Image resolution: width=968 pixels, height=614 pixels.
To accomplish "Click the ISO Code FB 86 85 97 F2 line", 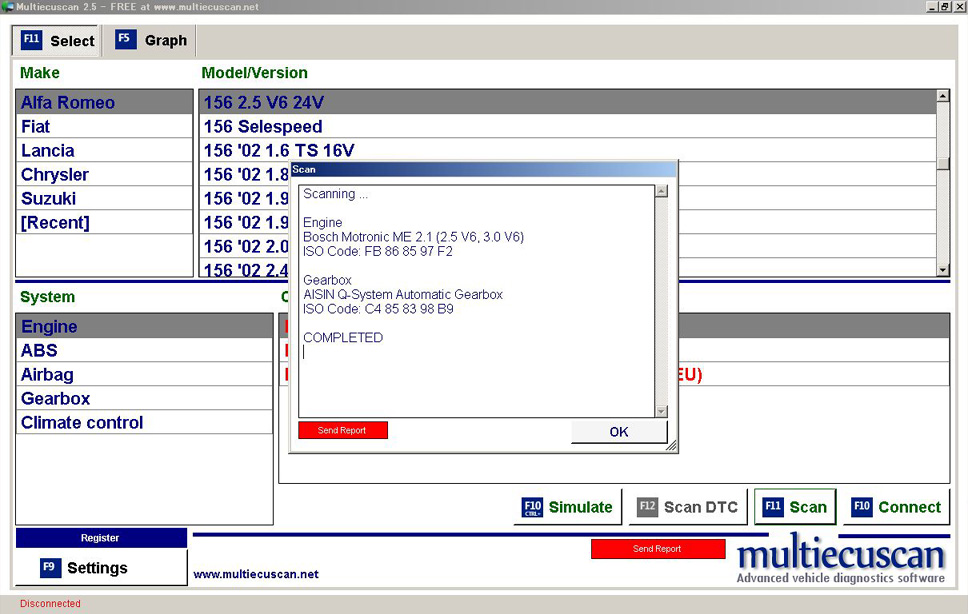I will pos(378,251).
